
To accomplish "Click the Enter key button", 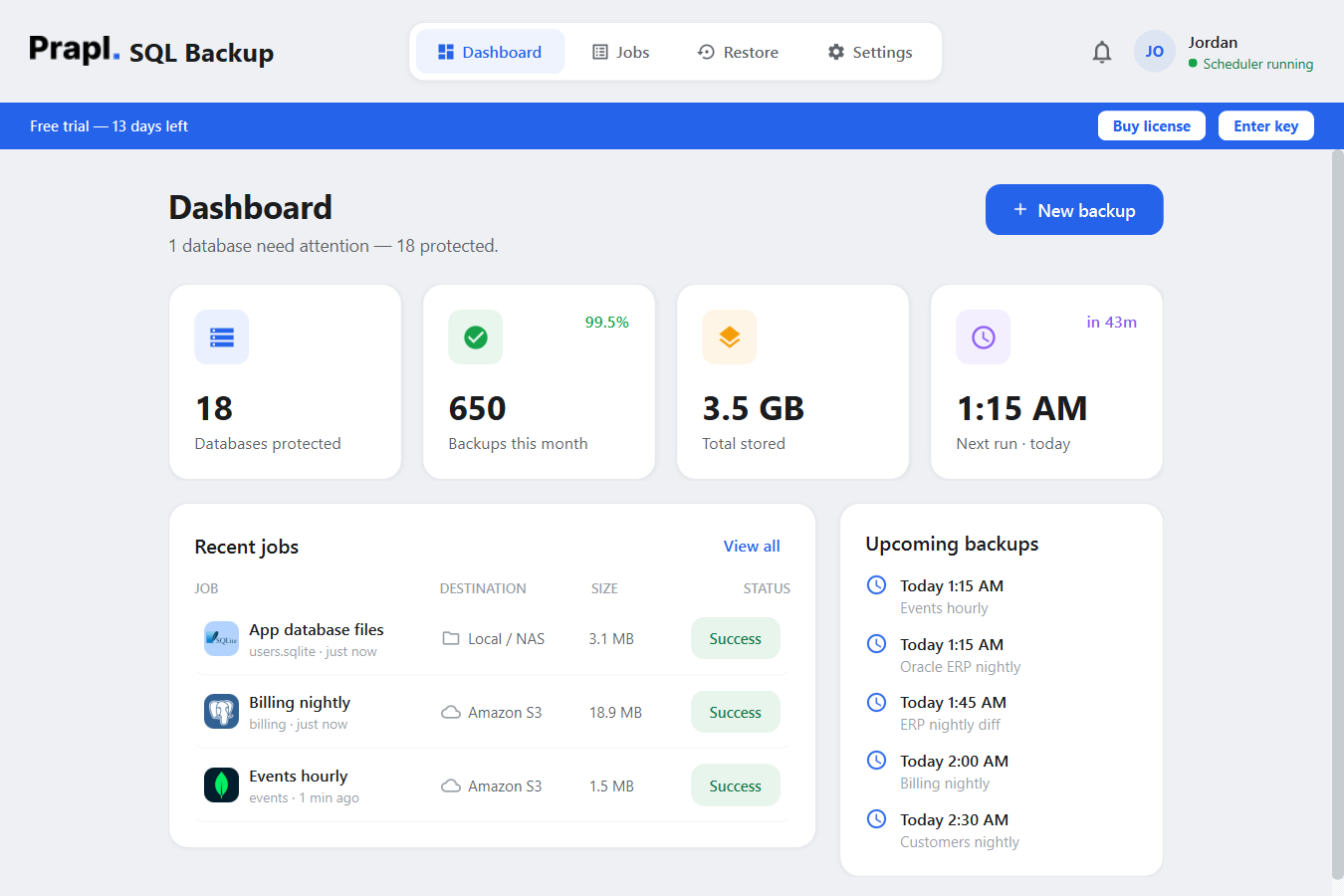I will (1266, 126).
